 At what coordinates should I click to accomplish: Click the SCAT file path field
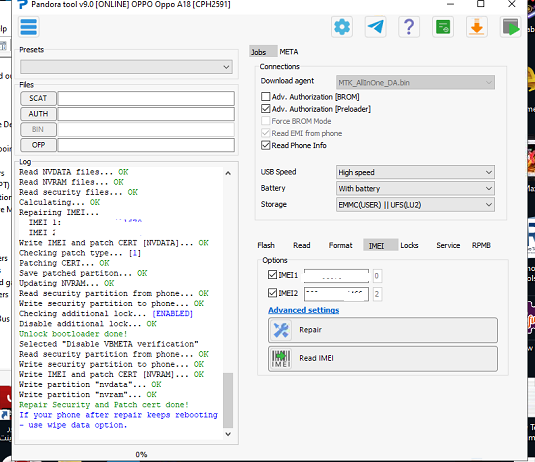(146, 98)
